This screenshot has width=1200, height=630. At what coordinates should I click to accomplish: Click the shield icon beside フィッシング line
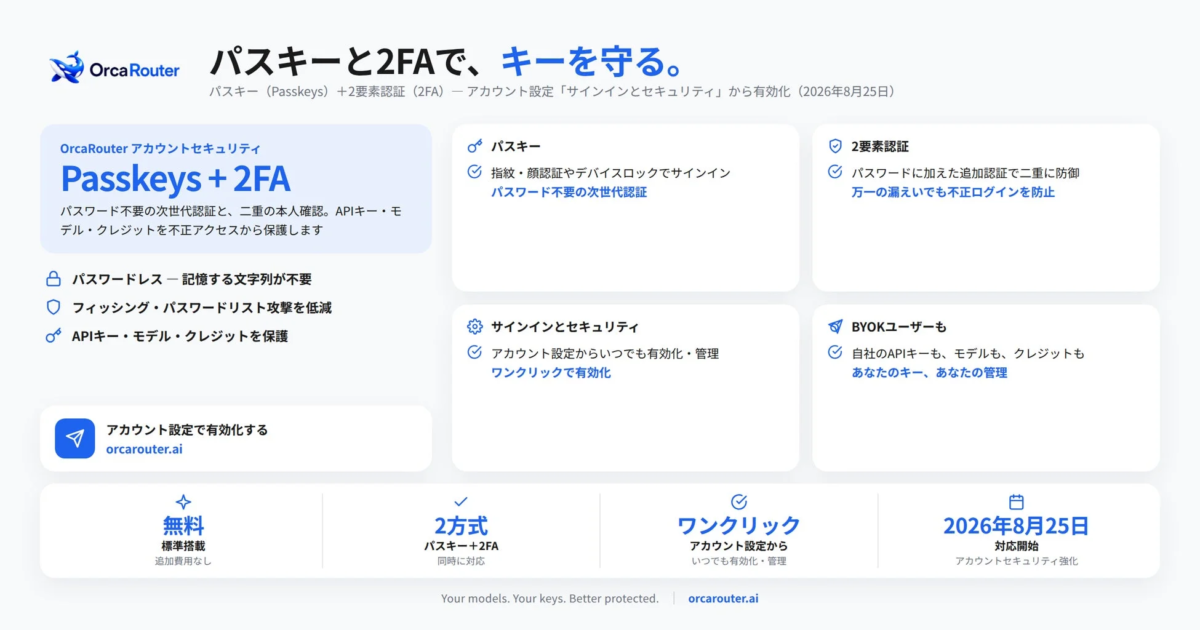53,307
